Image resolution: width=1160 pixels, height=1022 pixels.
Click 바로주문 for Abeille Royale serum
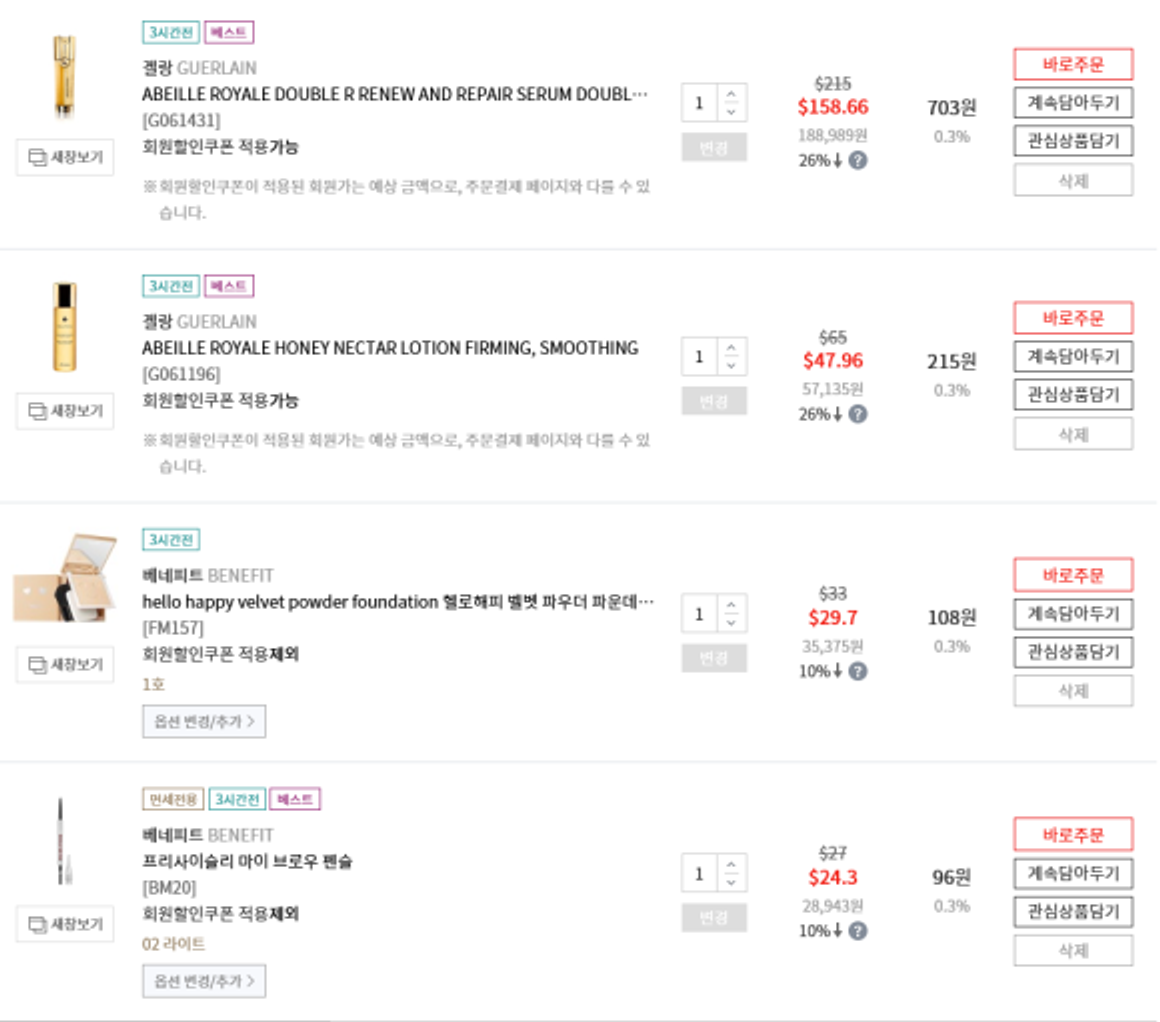(x=1073, y=65)
